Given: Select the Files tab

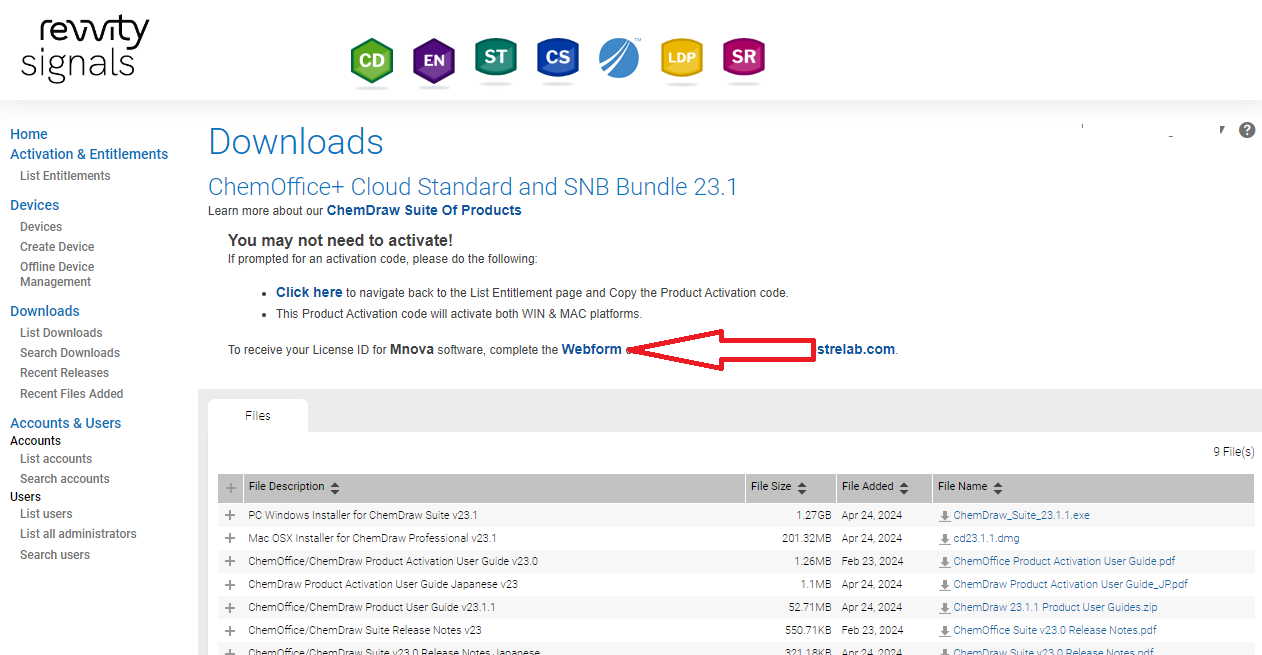Looking at the screenshot, I should click(x=258, y=416).
